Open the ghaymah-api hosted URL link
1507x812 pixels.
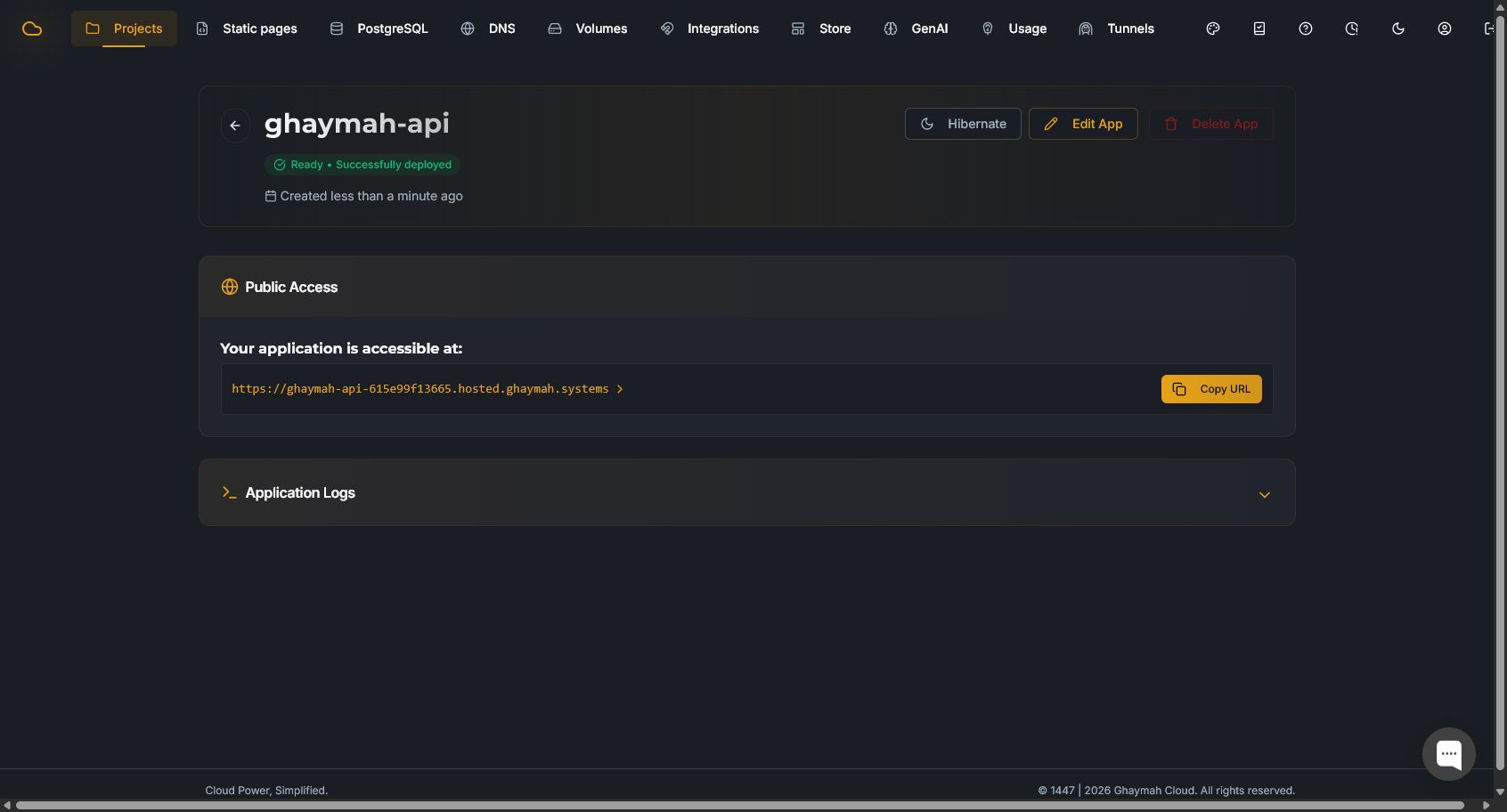[x=428, y=389]
